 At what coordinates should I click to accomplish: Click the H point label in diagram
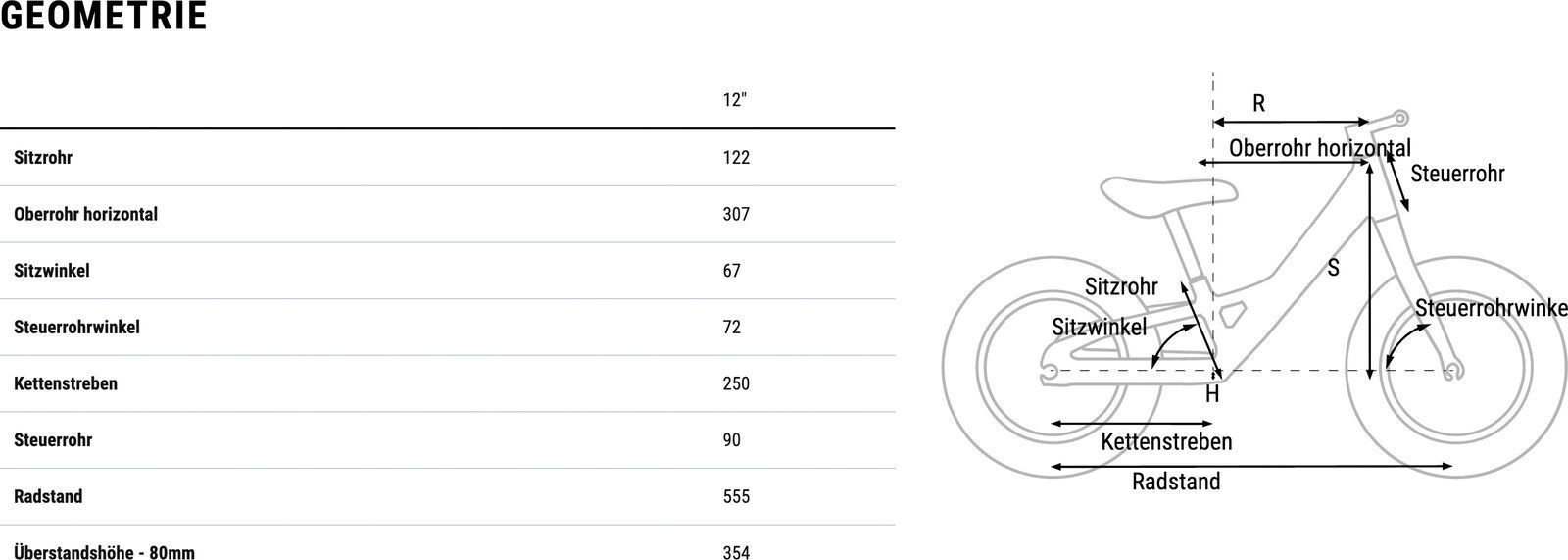coord(1212,395)
